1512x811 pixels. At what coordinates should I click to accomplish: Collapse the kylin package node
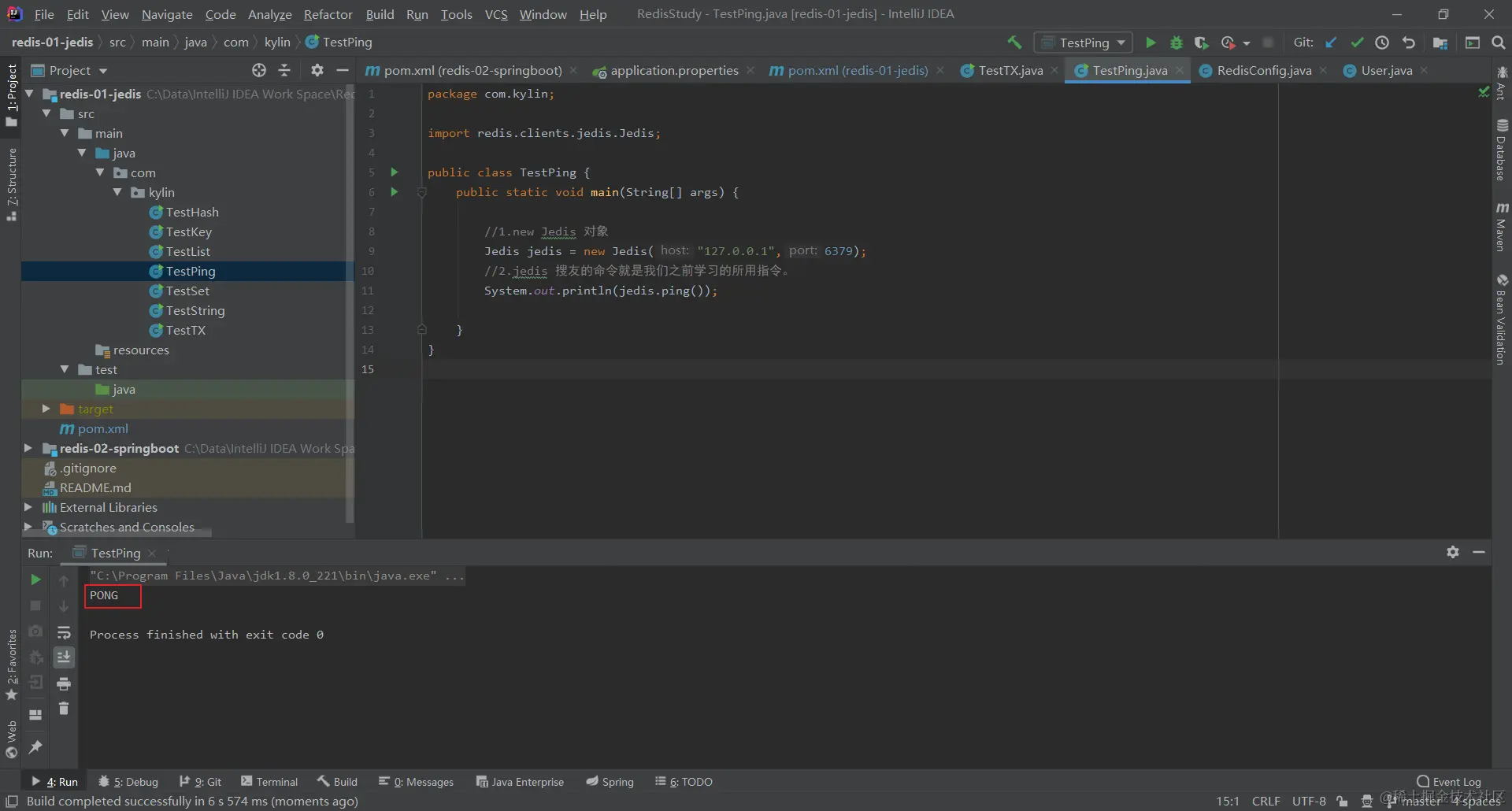[x=117, y=192]
